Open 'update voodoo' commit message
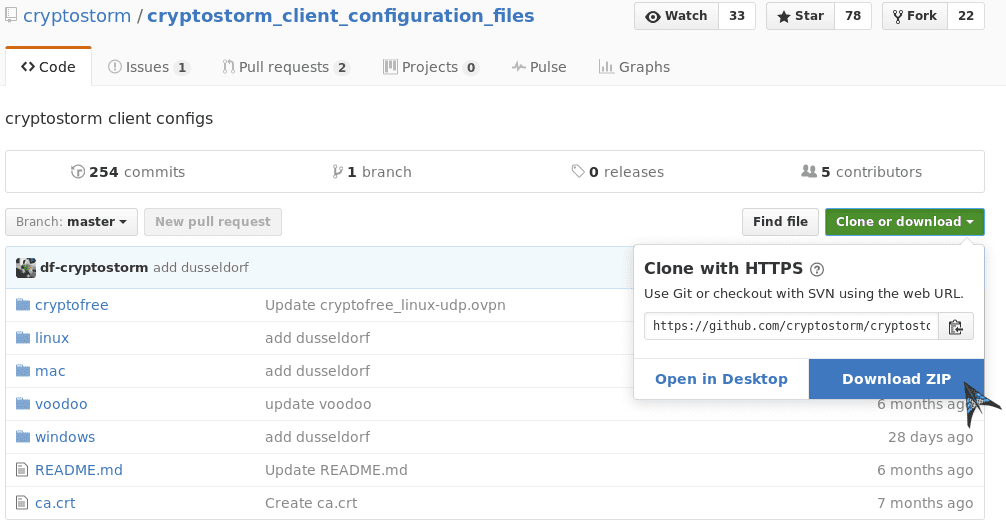 pyautogui.click(x=318, y=404)
